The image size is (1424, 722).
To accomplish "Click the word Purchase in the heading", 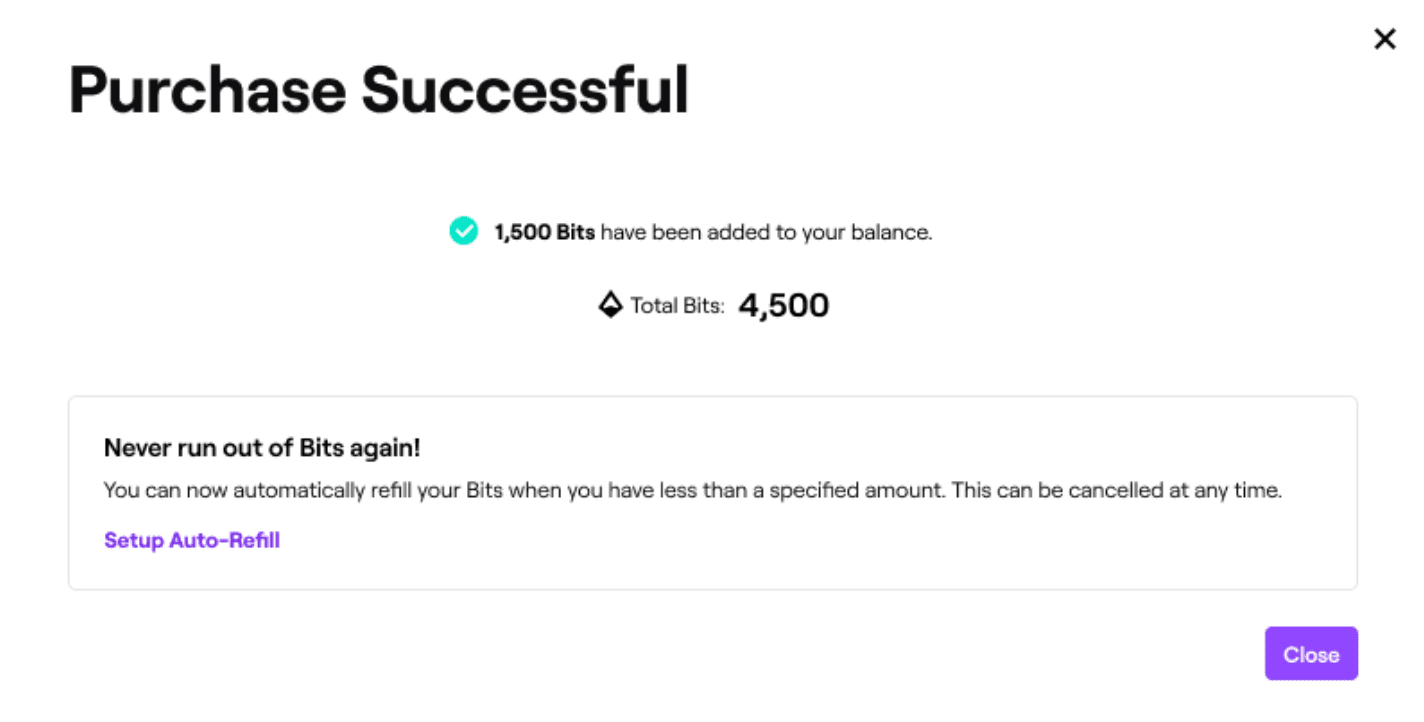I will (x=207, y=91).
